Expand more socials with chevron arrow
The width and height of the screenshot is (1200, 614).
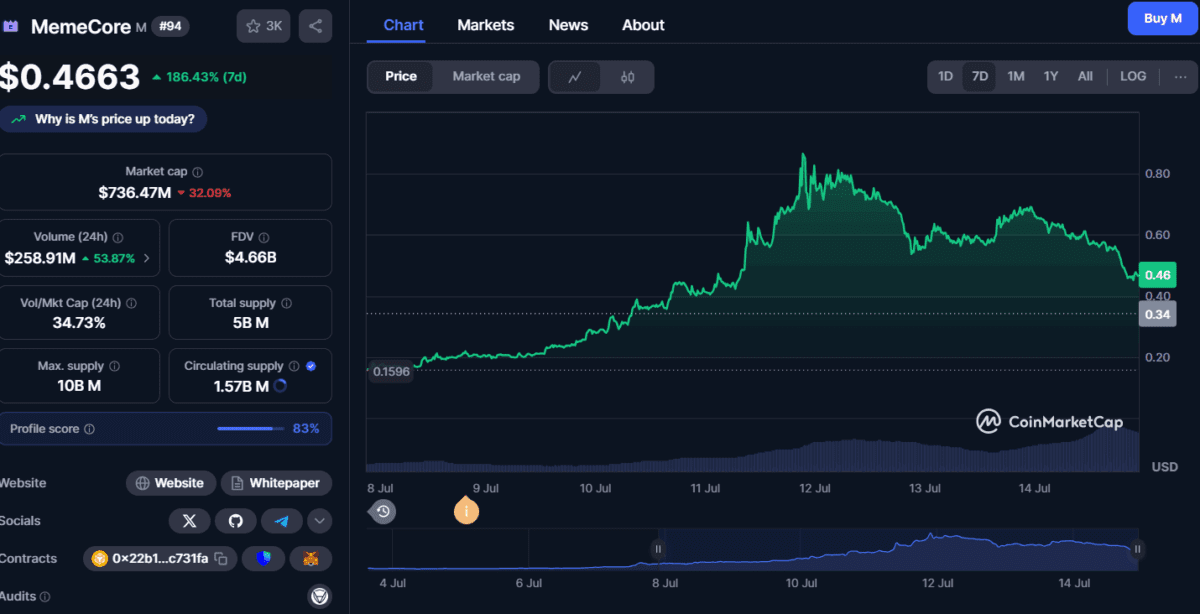[320, 521]
